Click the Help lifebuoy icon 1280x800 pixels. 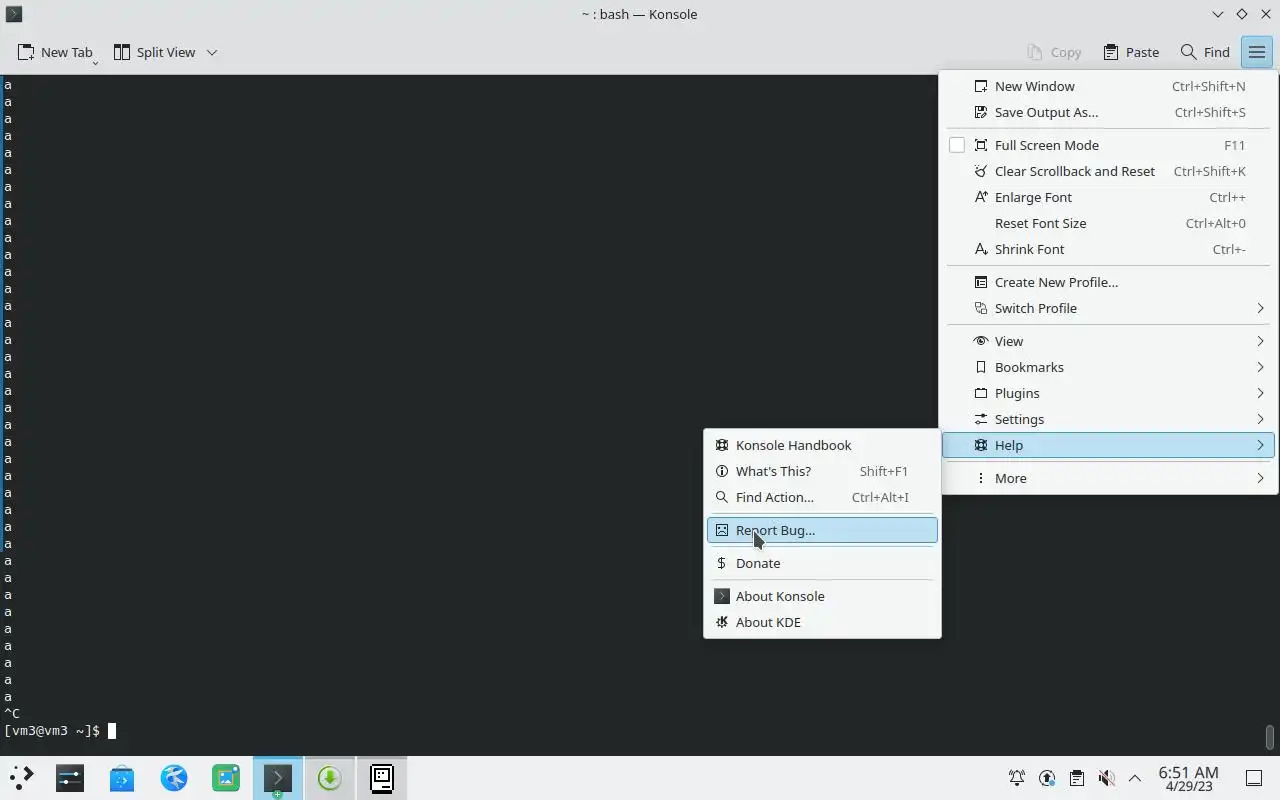point(981,445)
